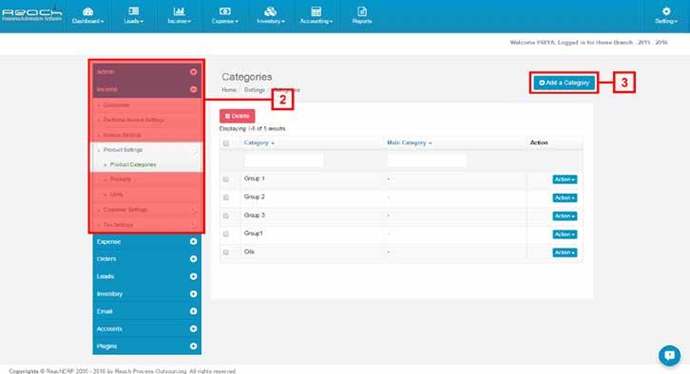Open the Income chart icon menu
Screen dimensions: 690x374
click(x=179, y=11)
